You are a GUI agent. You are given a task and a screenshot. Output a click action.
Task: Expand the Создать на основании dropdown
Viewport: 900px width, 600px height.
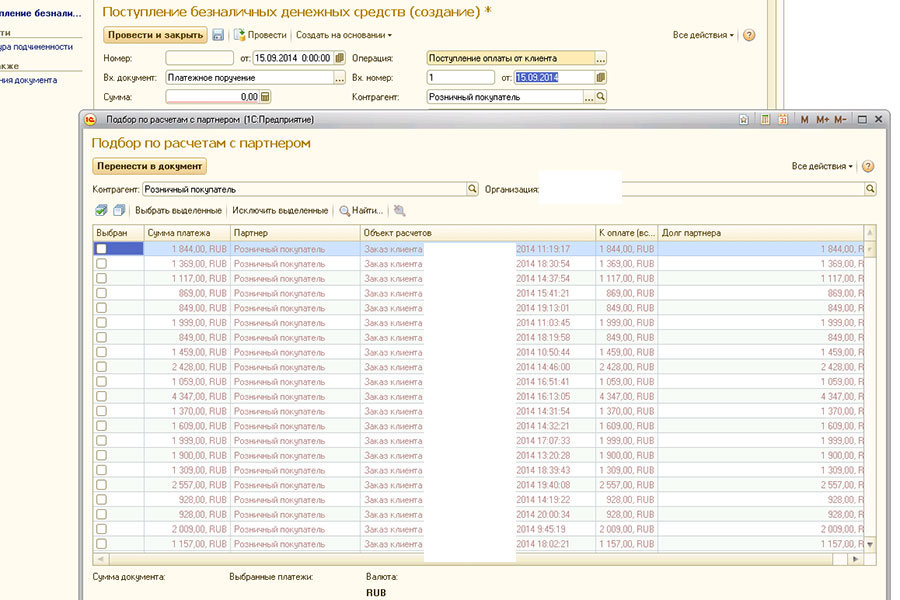point(343,35)
